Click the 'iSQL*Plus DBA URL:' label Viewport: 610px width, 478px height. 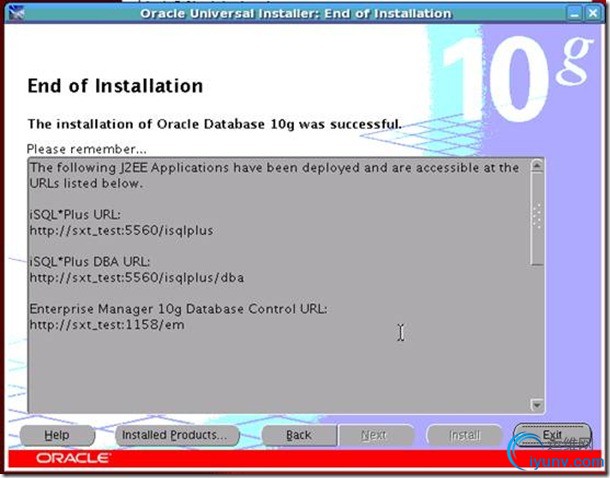click(x=90, y=262)
